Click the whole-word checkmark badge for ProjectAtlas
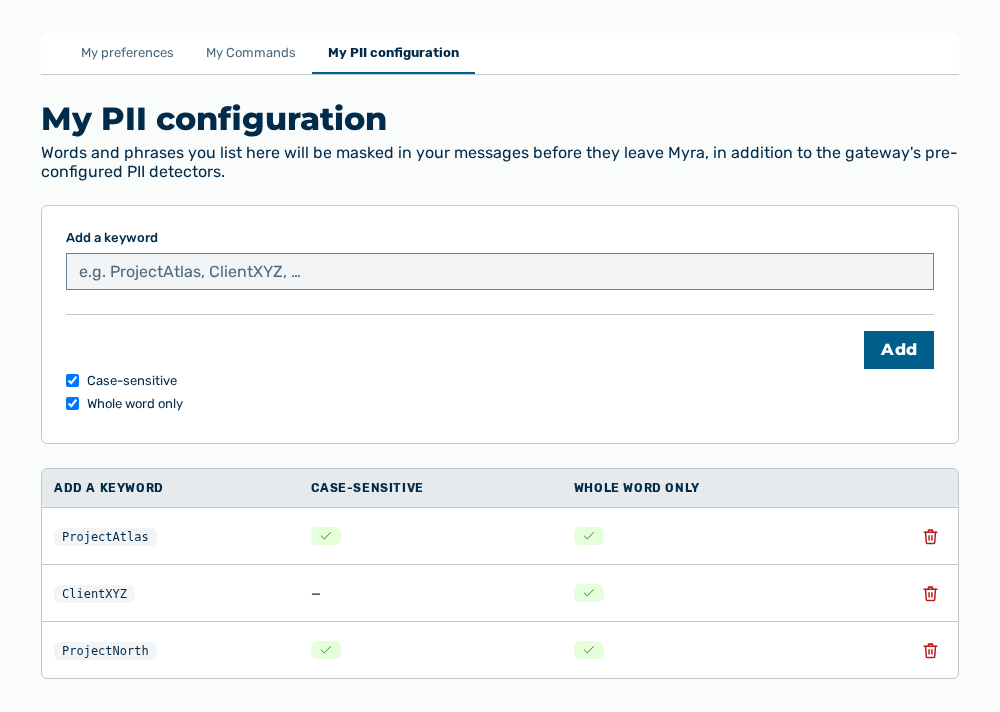The height and width of the screenshot is (712, 1000). tap(589, 536)
